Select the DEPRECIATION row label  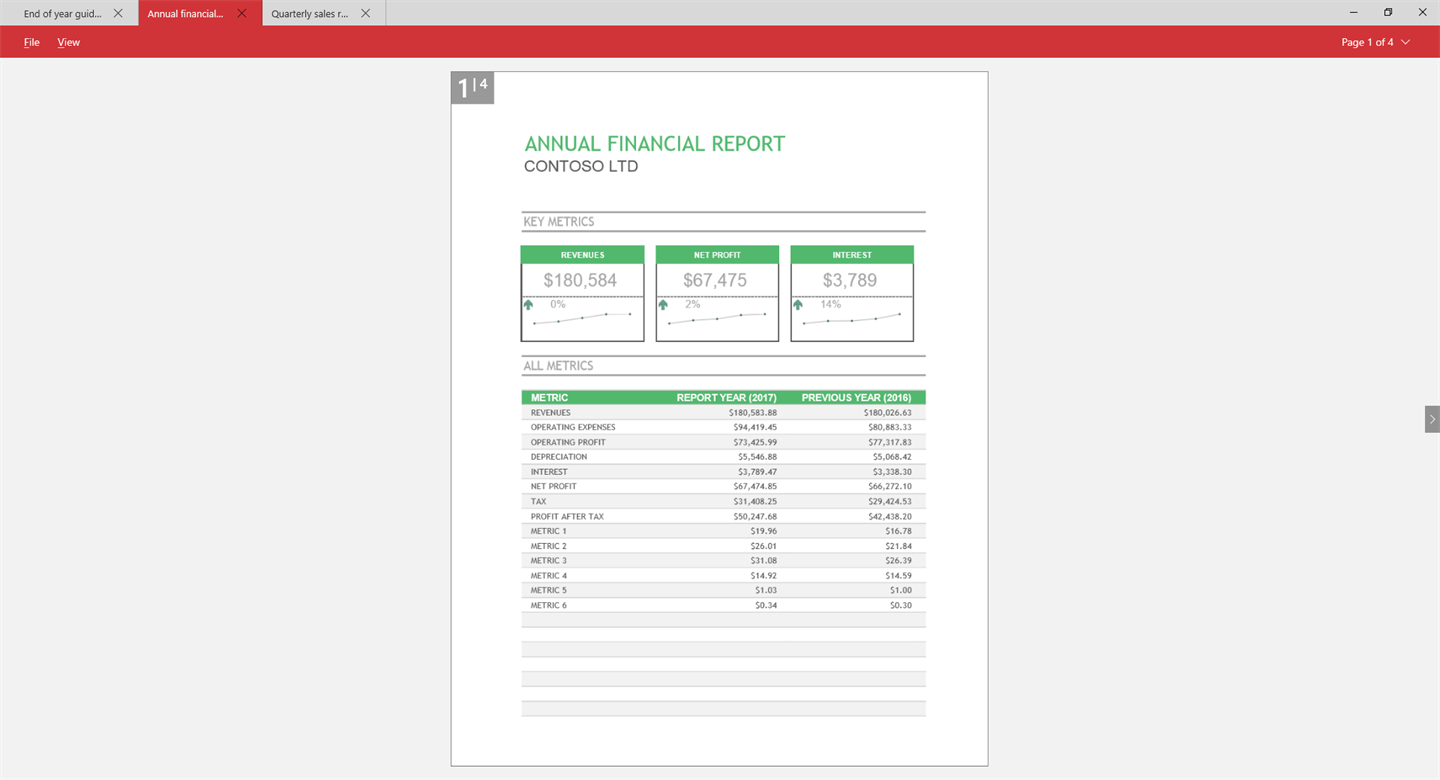pyautogui.click(x=559, y=457)
